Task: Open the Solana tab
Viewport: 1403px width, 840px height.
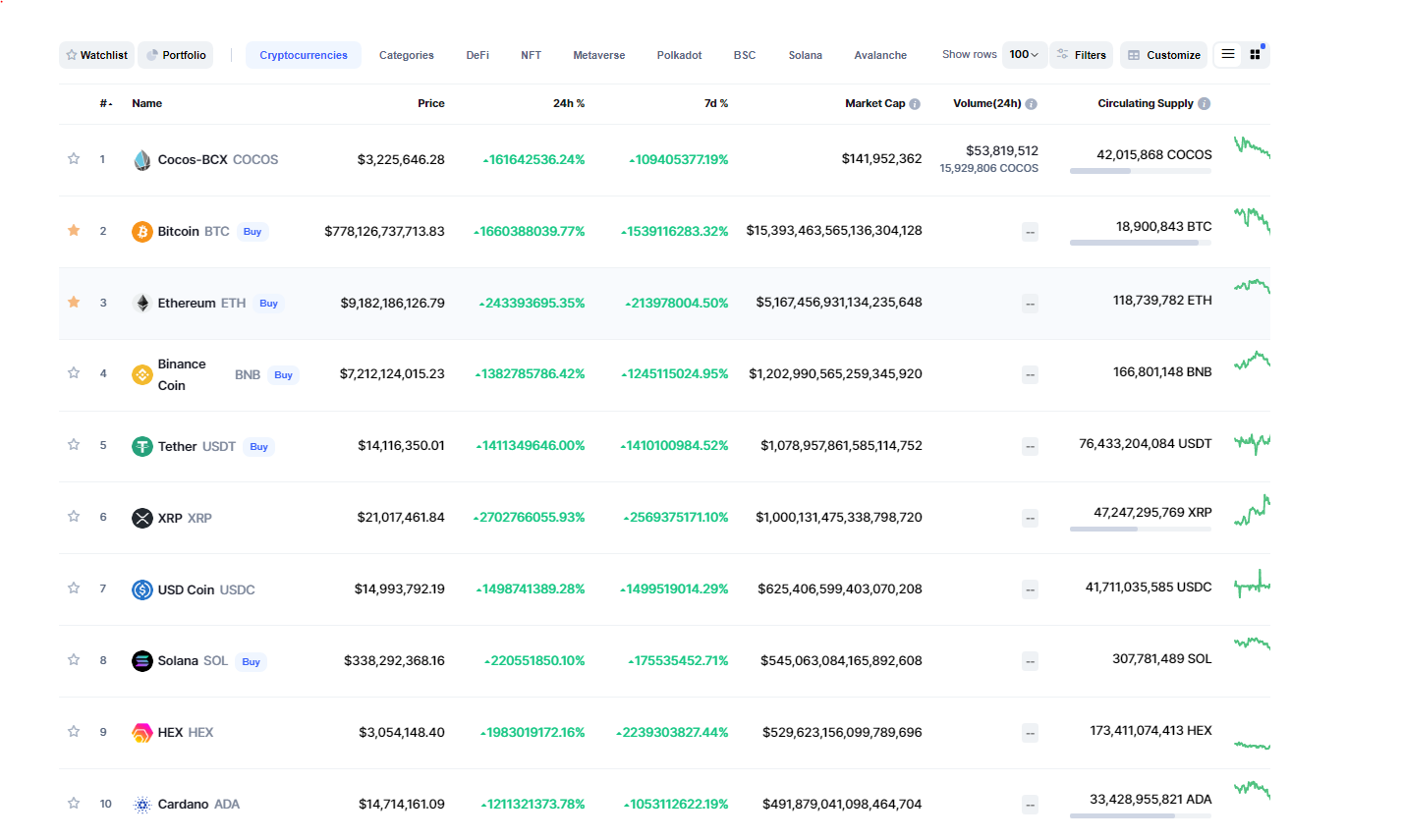Action: click(806, 55)
